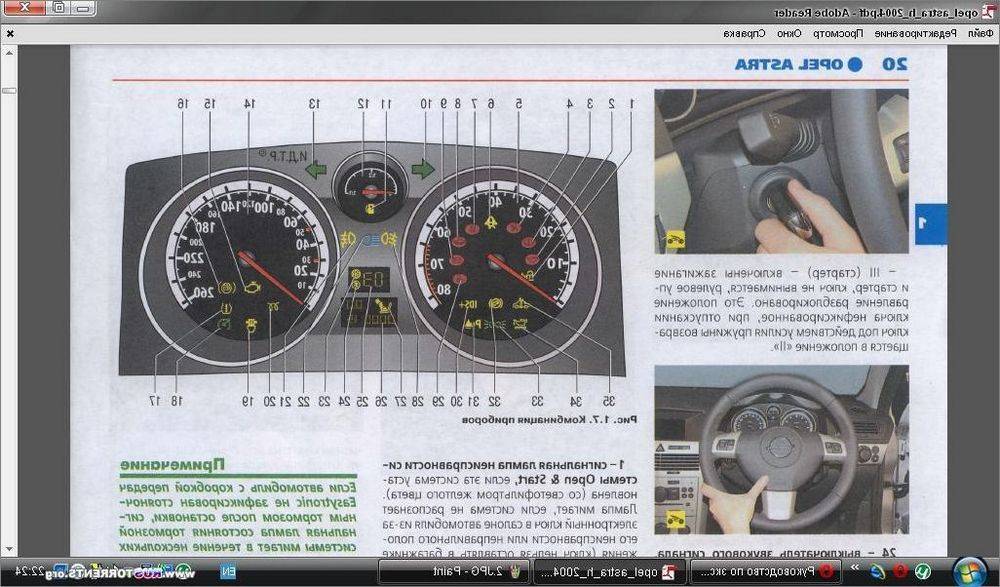Image resolution: width=1000 pixels, height=587 pixels.
Task: Open the Справка menu
Action: (x=744, y=33)
